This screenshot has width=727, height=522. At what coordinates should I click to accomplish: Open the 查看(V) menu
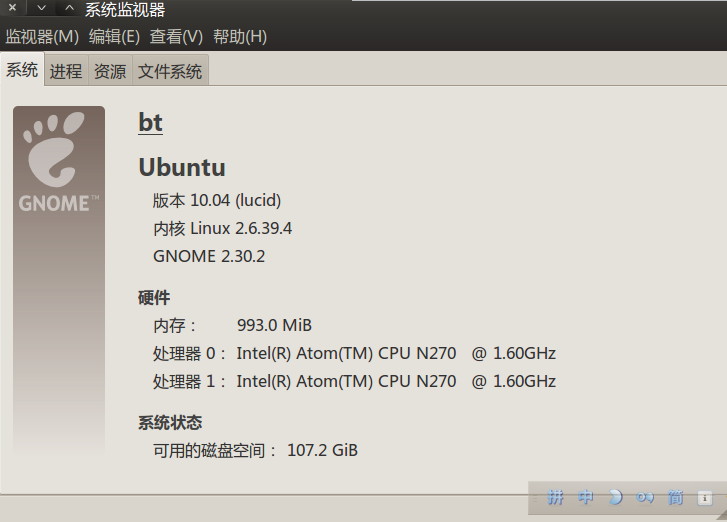(x=176, y=37)
